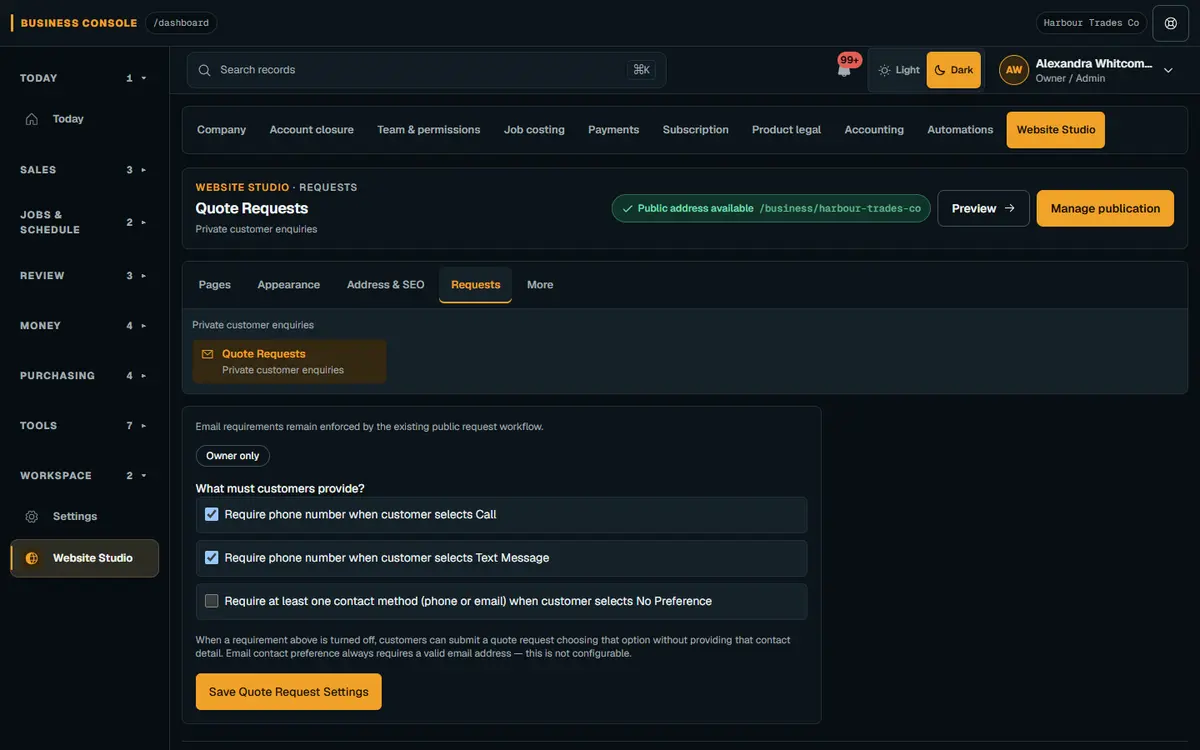
Task: Open the Address & SEO sub-tab
Action: coord(386,285)
